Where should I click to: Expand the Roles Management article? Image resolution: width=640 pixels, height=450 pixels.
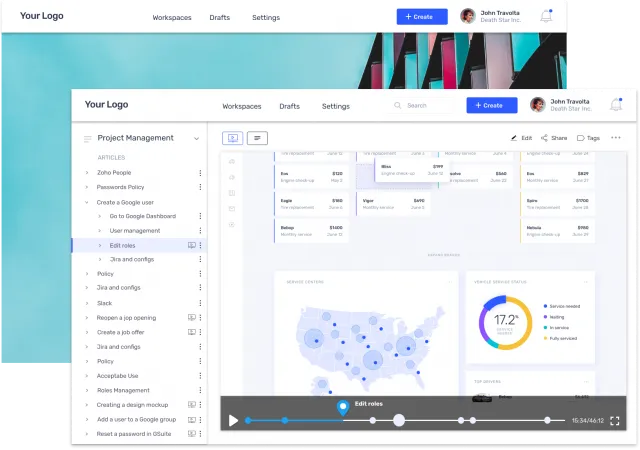pyautogui.click(x=87, y=390)
